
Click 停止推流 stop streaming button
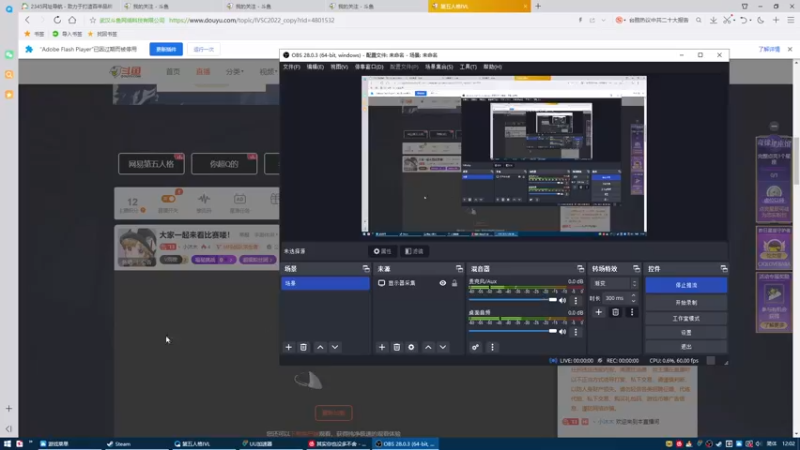pyautogui.click(x=686, y=285)
